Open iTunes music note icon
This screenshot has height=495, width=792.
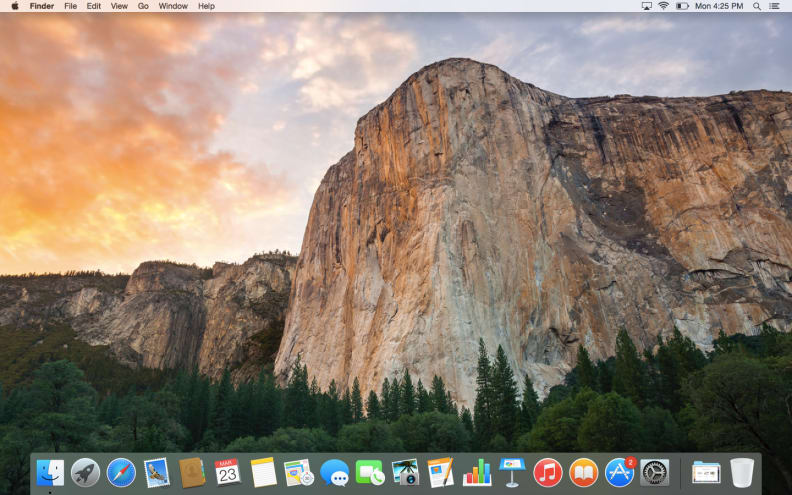tap(548, 473)
